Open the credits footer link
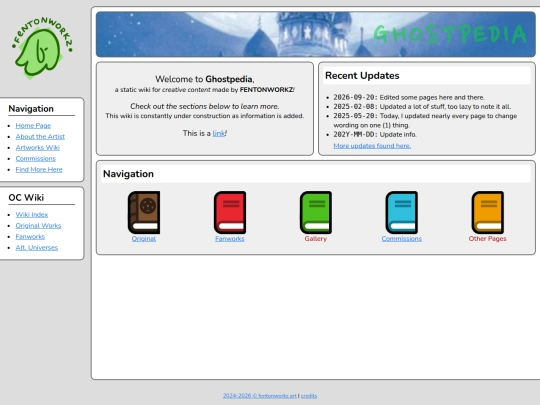The width and height of the screenshot is (540, 405). click(x=309, y=396)
